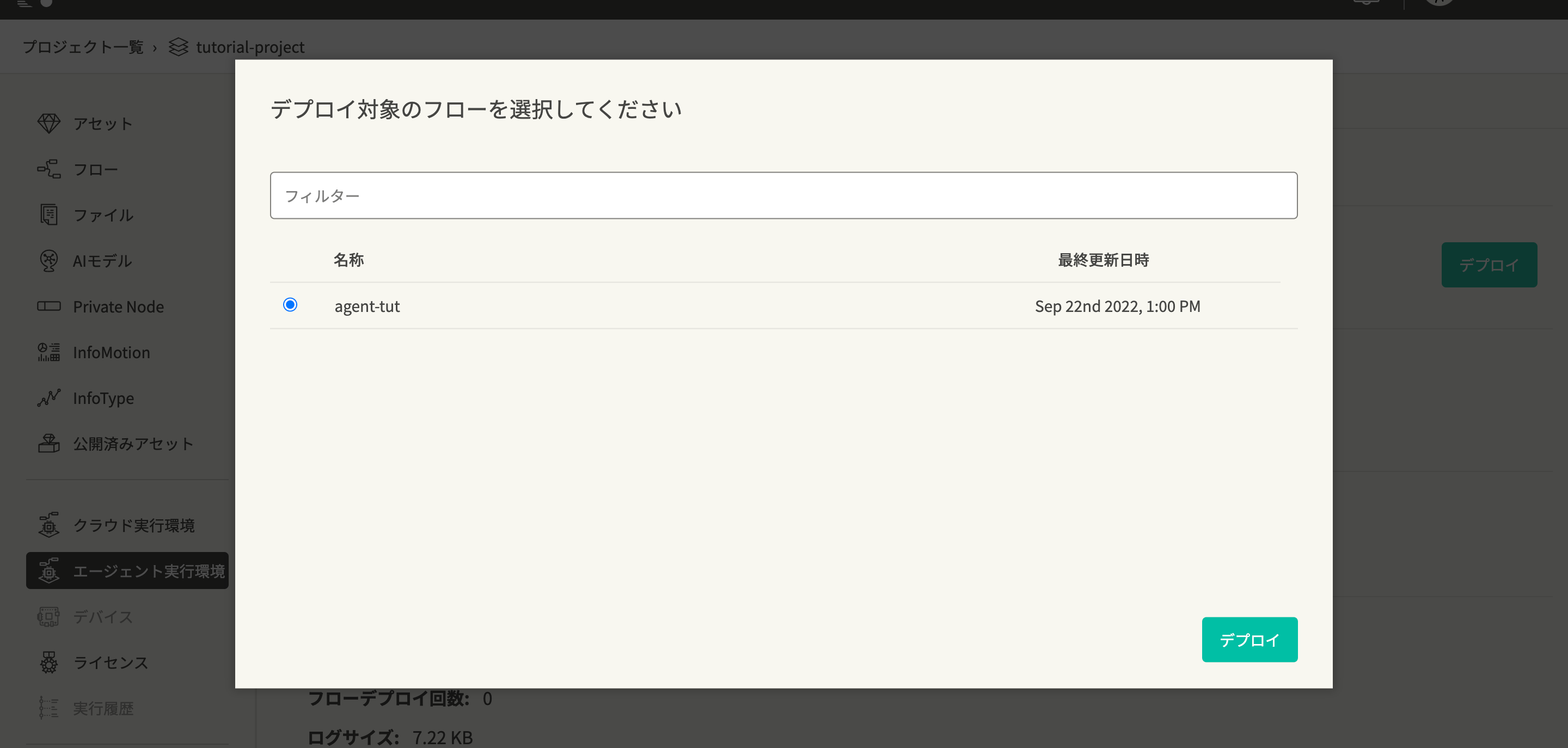Viewport: 1568px width, 748px height.
Task: Click the デプロイ button in the dialog
Action: 1249,639
